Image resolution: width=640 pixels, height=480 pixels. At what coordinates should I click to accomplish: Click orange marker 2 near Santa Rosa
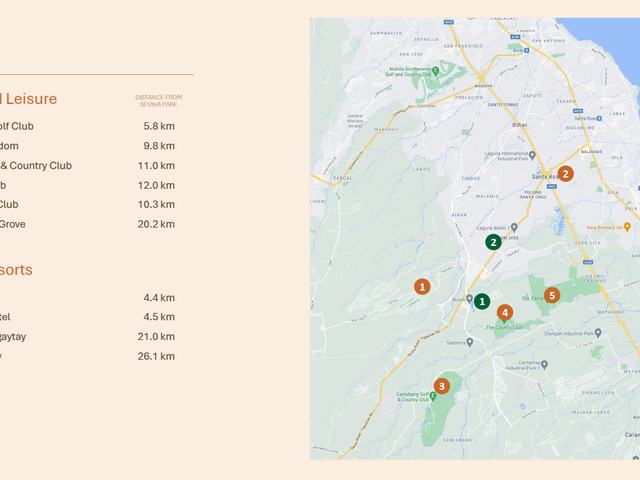(x=565, y=174)
